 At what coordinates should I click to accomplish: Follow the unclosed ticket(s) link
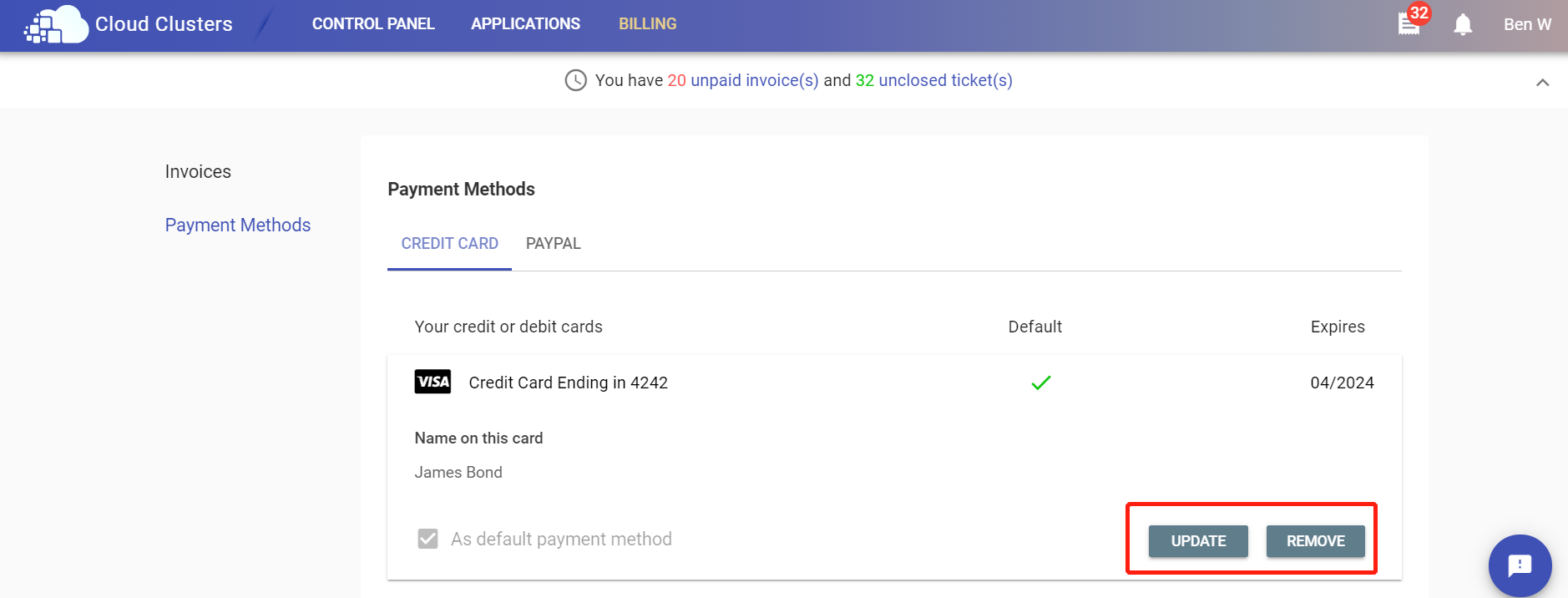pos(945,80)
